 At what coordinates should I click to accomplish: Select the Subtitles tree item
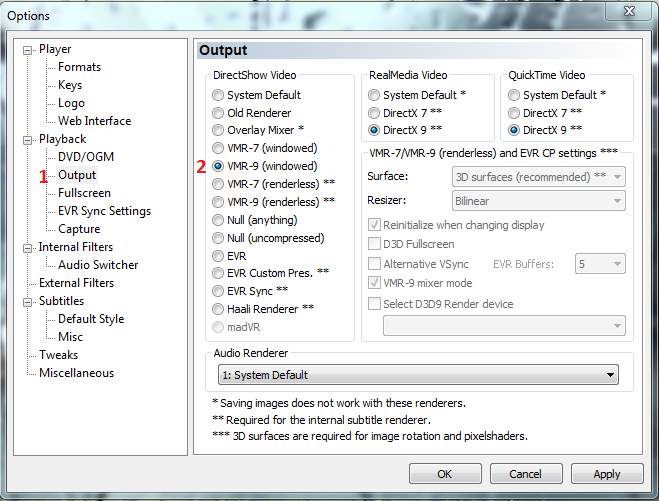click(61, 301)
